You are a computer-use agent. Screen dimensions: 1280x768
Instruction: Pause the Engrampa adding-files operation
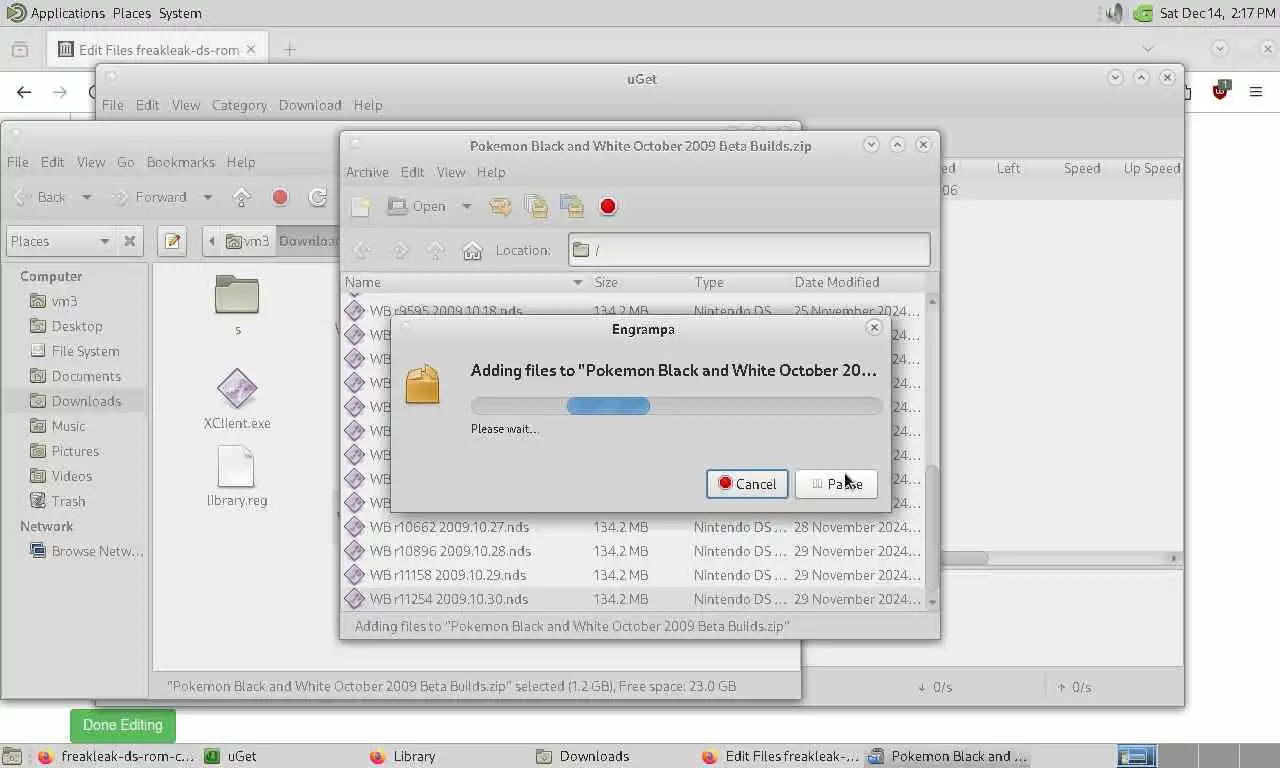click(836, 484)
